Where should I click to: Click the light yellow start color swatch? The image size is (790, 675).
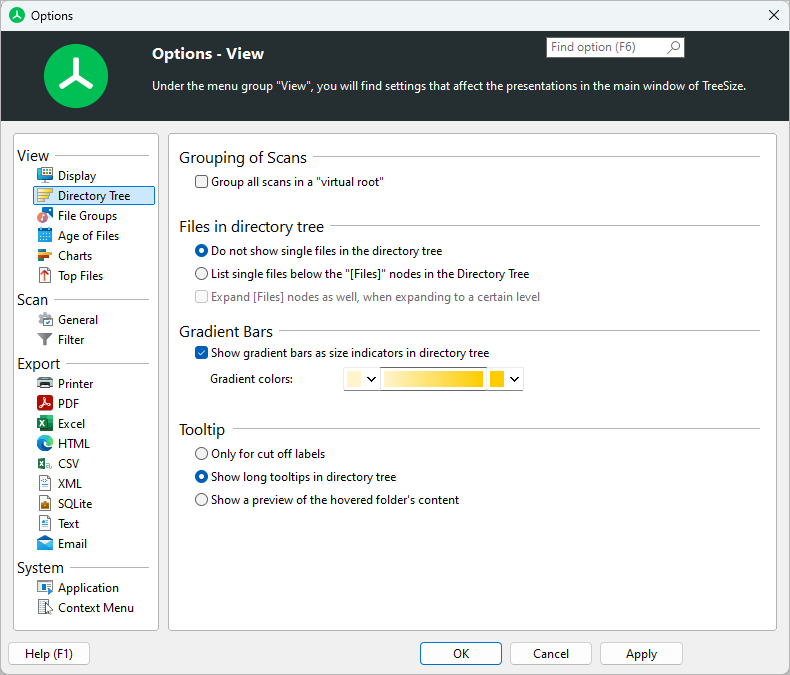(354, 379)
